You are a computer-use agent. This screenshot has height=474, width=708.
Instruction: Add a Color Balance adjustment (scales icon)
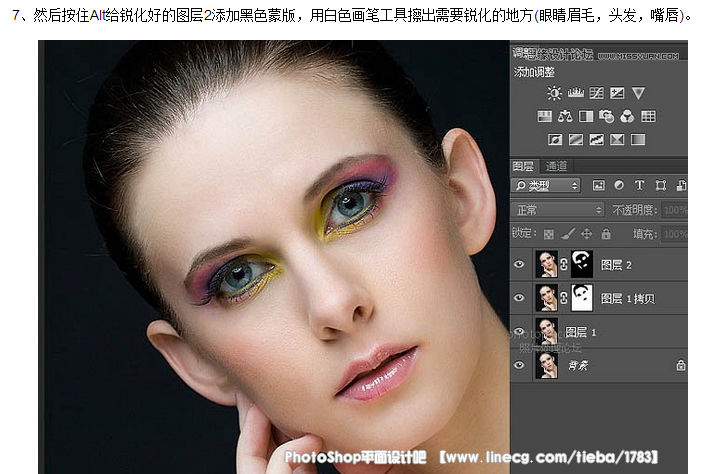[x=565, y=116]
